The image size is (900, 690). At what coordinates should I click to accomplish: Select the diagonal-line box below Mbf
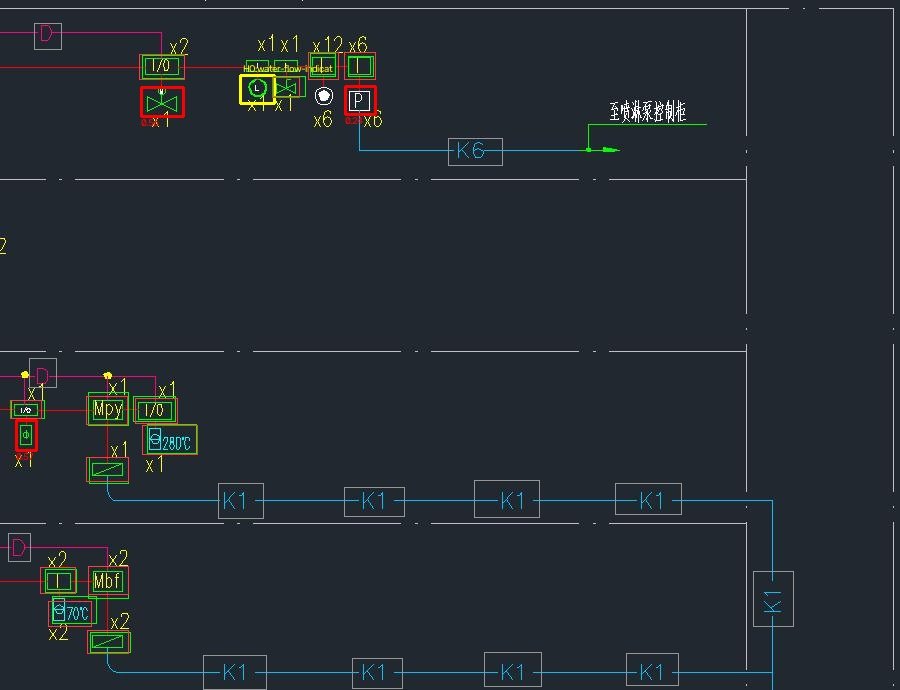pyautogui.click(x=108, y=642)
